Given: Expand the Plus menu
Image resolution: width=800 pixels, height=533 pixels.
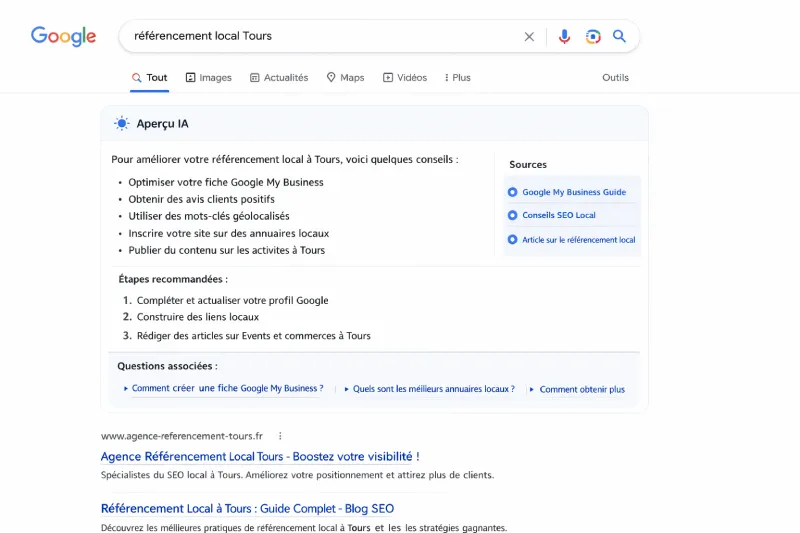Looking at the screenshot, I should [458, 78].
